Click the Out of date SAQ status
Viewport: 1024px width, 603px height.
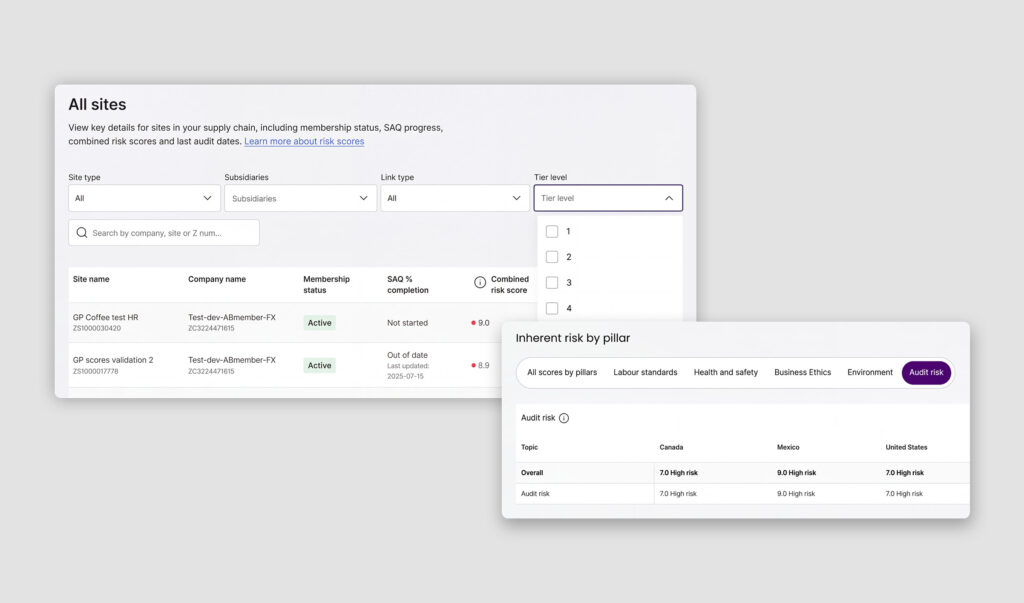tap(408, 355)
